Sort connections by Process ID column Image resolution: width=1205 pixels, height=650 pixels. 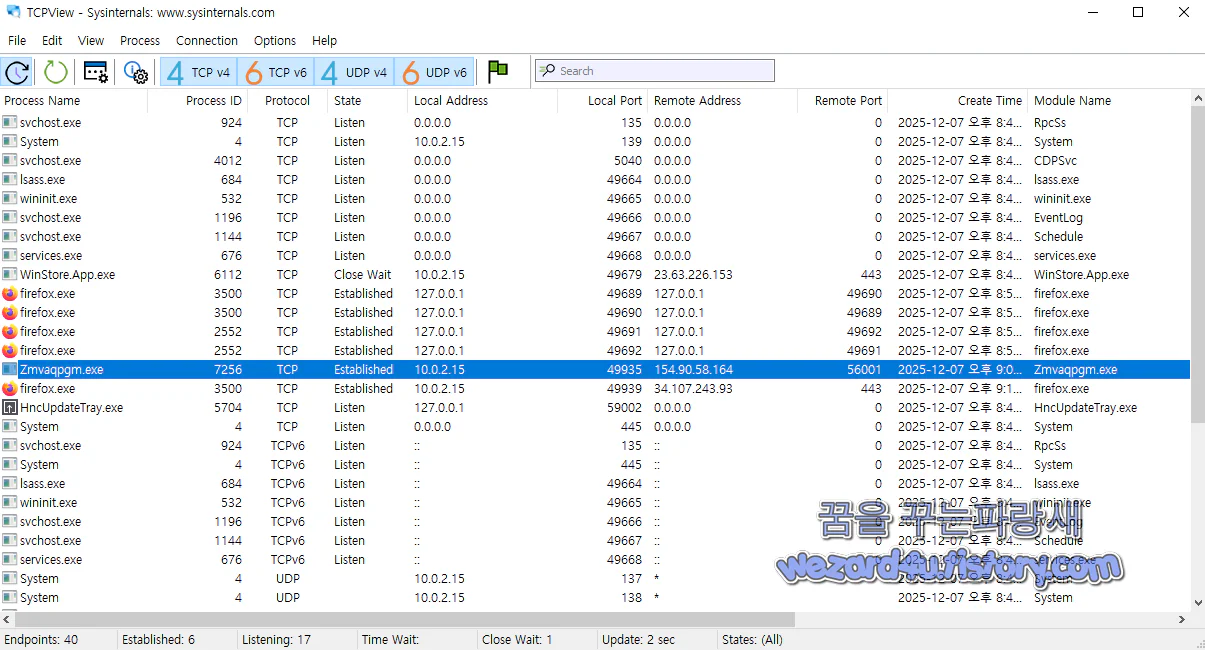coord(215,100)
